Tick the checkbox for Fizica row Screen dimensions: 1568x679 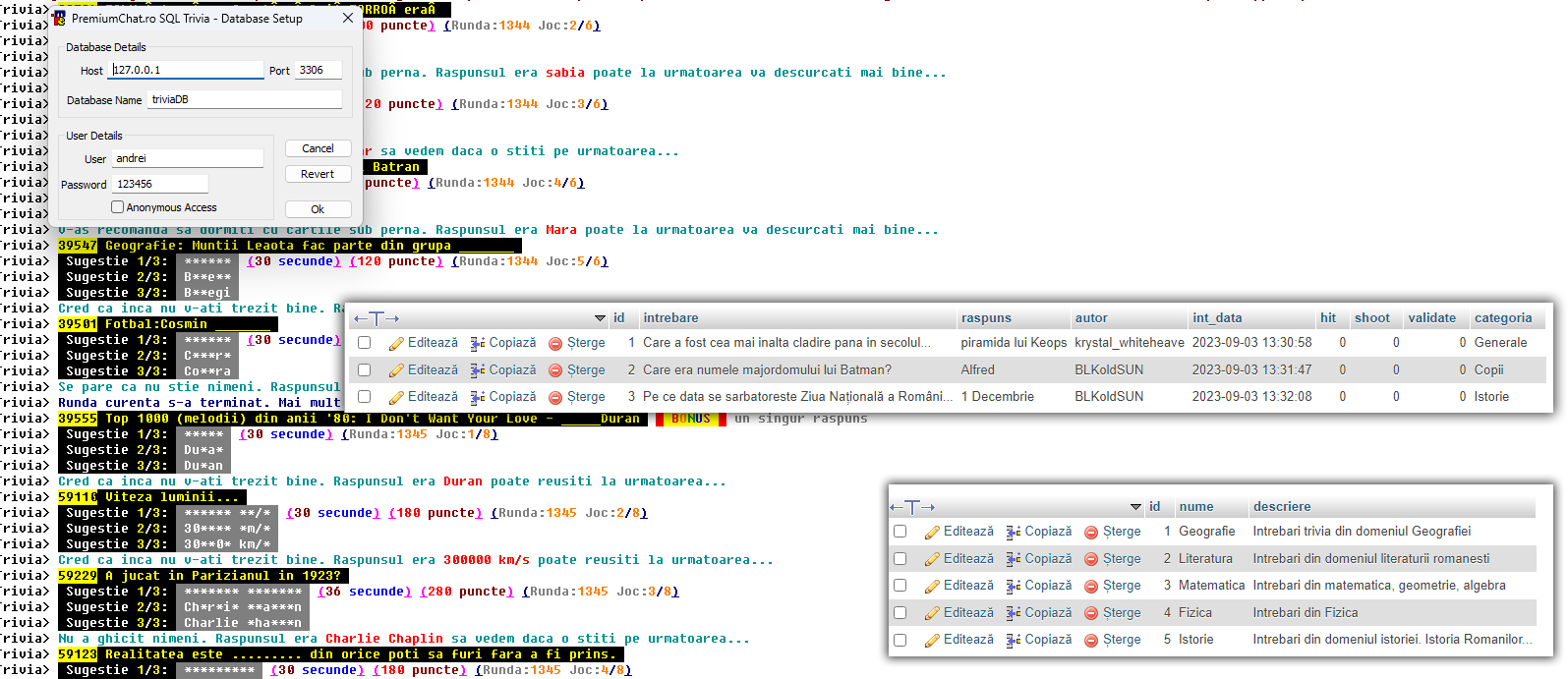click(900, 613)
